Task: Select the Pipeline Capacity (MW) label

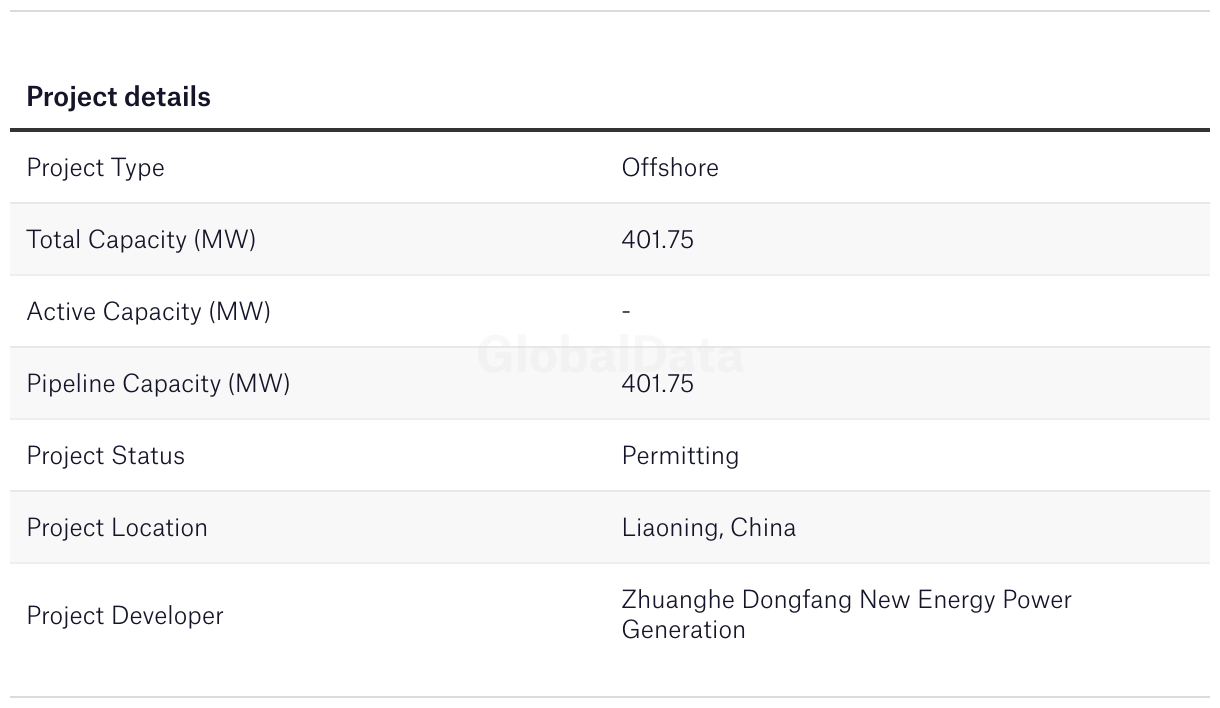Action: pos(158,384)
